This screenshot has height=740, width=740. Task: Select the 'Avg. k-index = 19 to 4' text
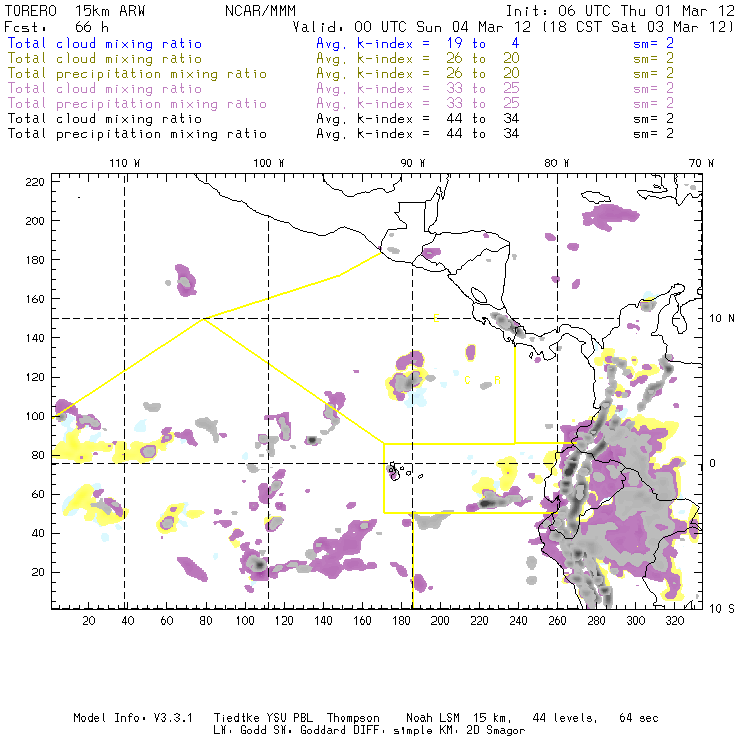click(418, 43)
